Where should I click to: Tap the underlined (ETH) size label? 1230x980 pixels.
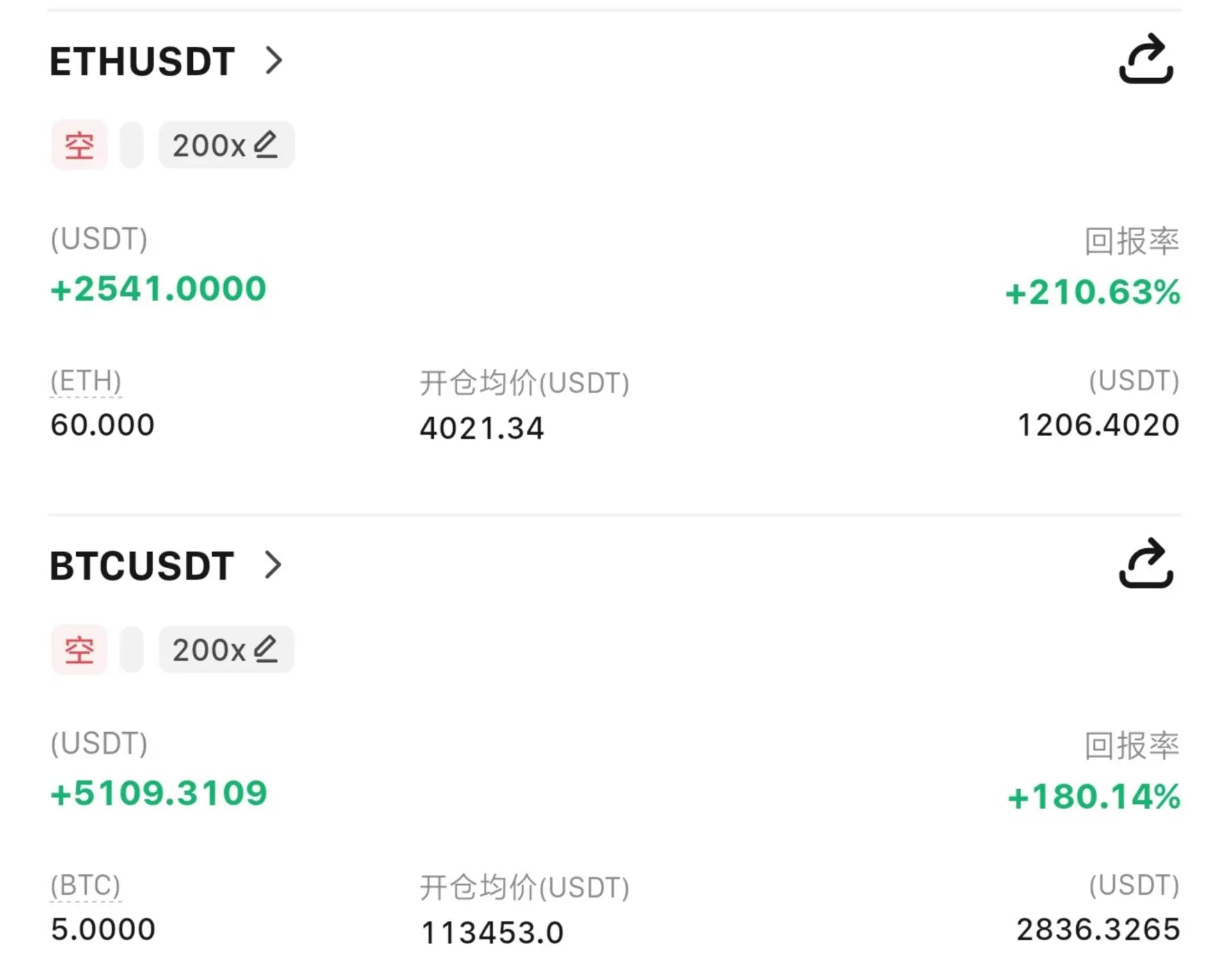pos(86,382)
